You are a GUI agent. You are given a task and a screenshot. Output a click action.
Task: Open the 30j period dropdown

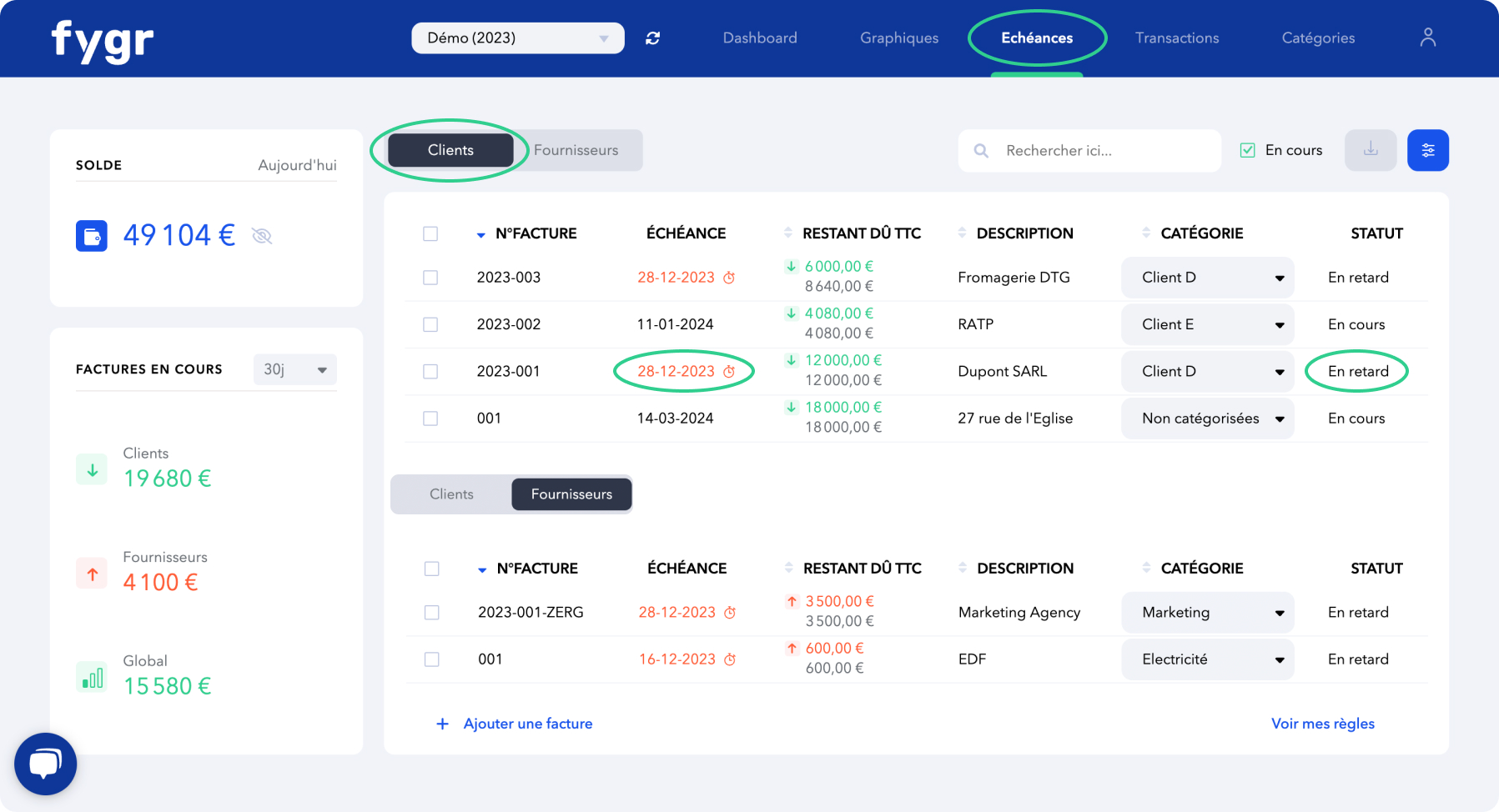click(x=294, y=368)
